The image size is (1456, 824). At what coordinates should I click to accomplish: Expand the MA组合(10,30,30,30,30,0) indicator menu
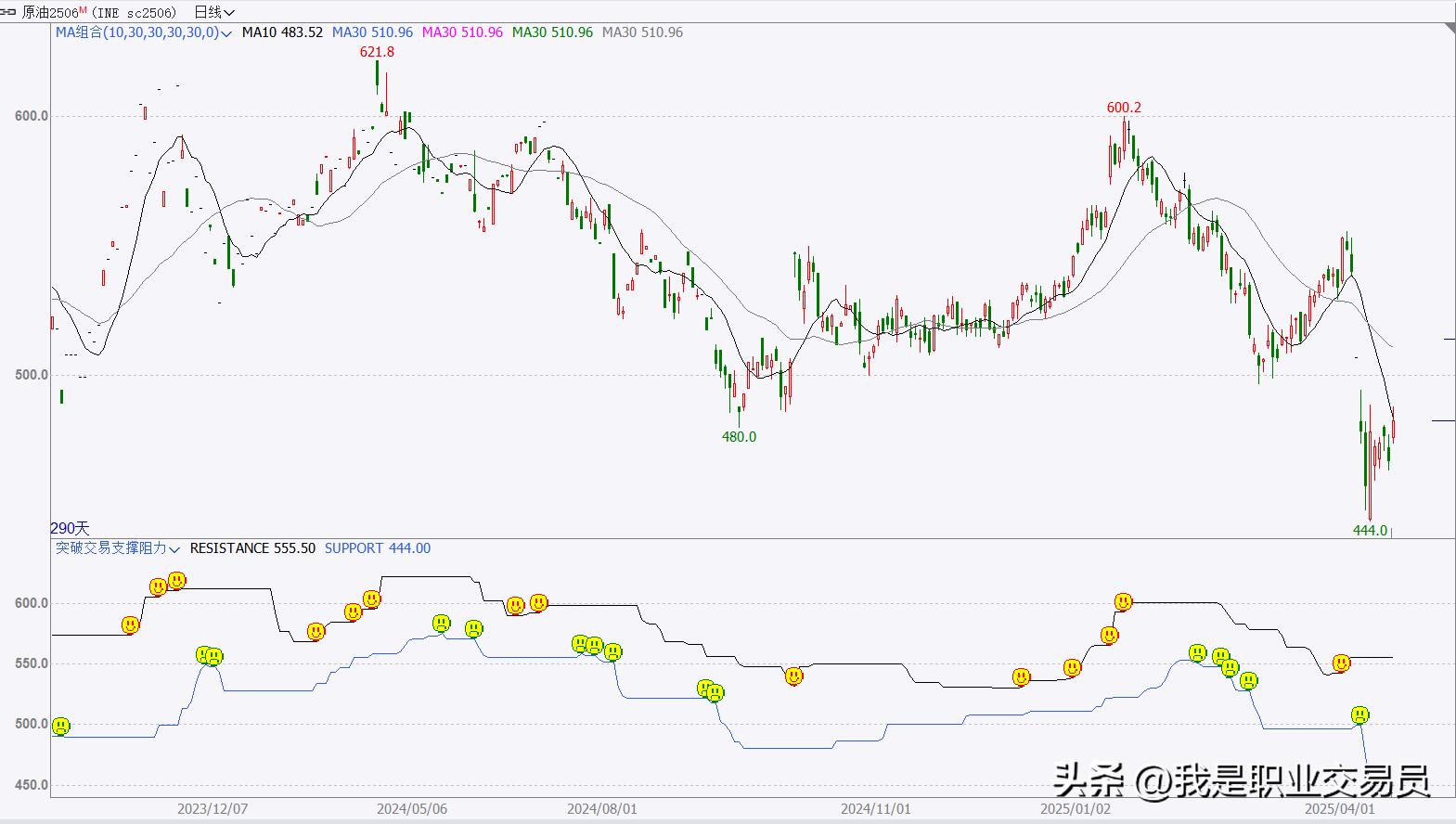144,32
